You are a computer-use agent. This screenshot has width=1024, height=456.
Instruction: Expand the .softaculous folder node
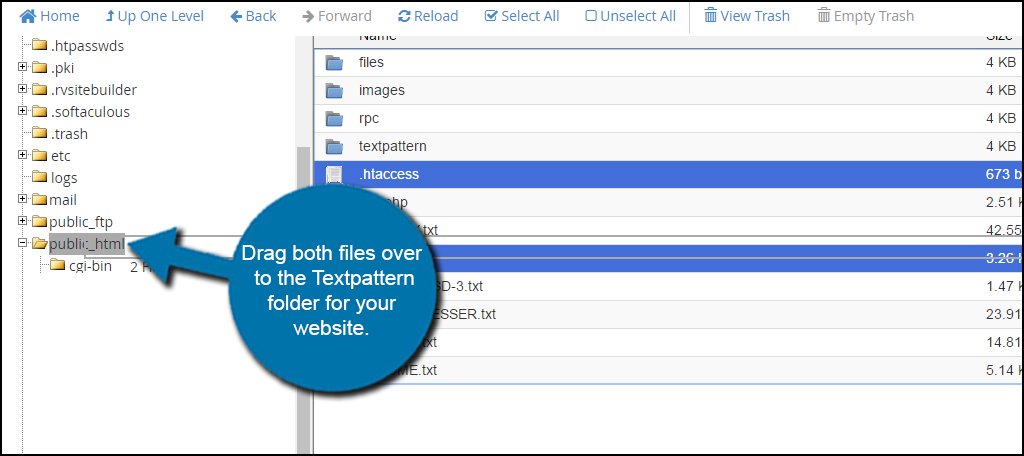[x=23, y=112]
